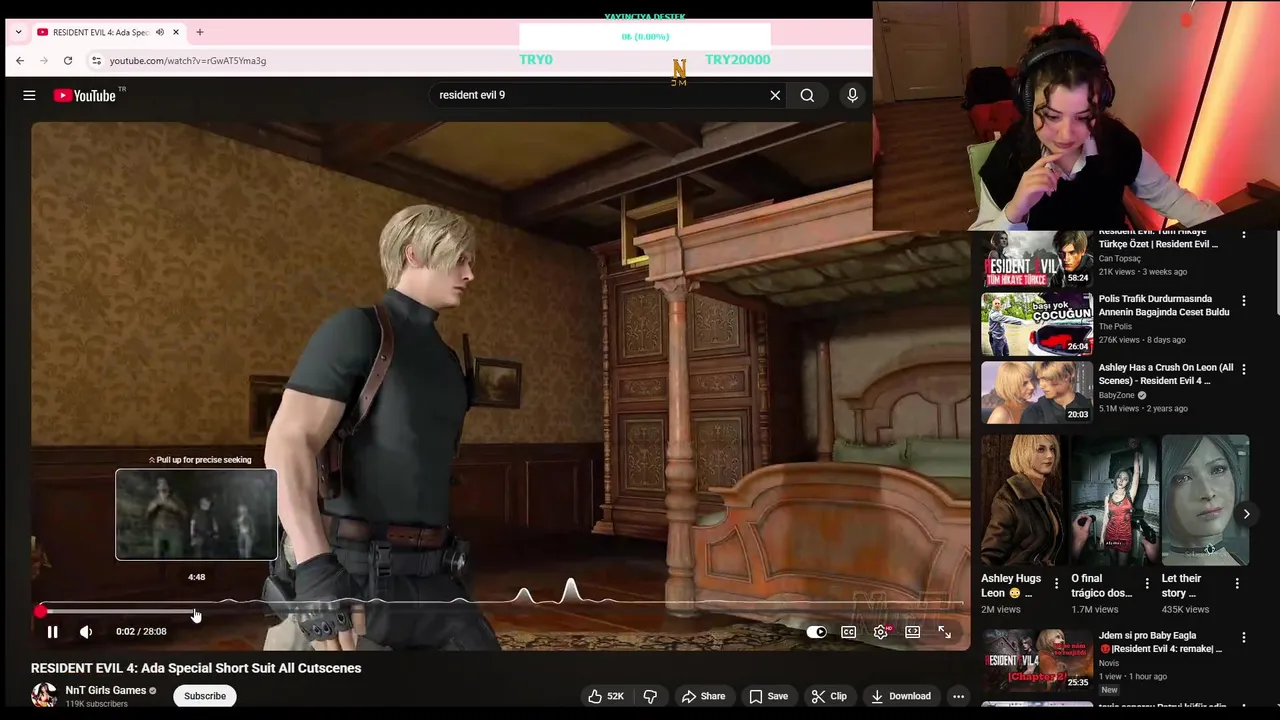Open the 'Let their story' short
Screen dimensions: 1280x720
(1205, 500)
